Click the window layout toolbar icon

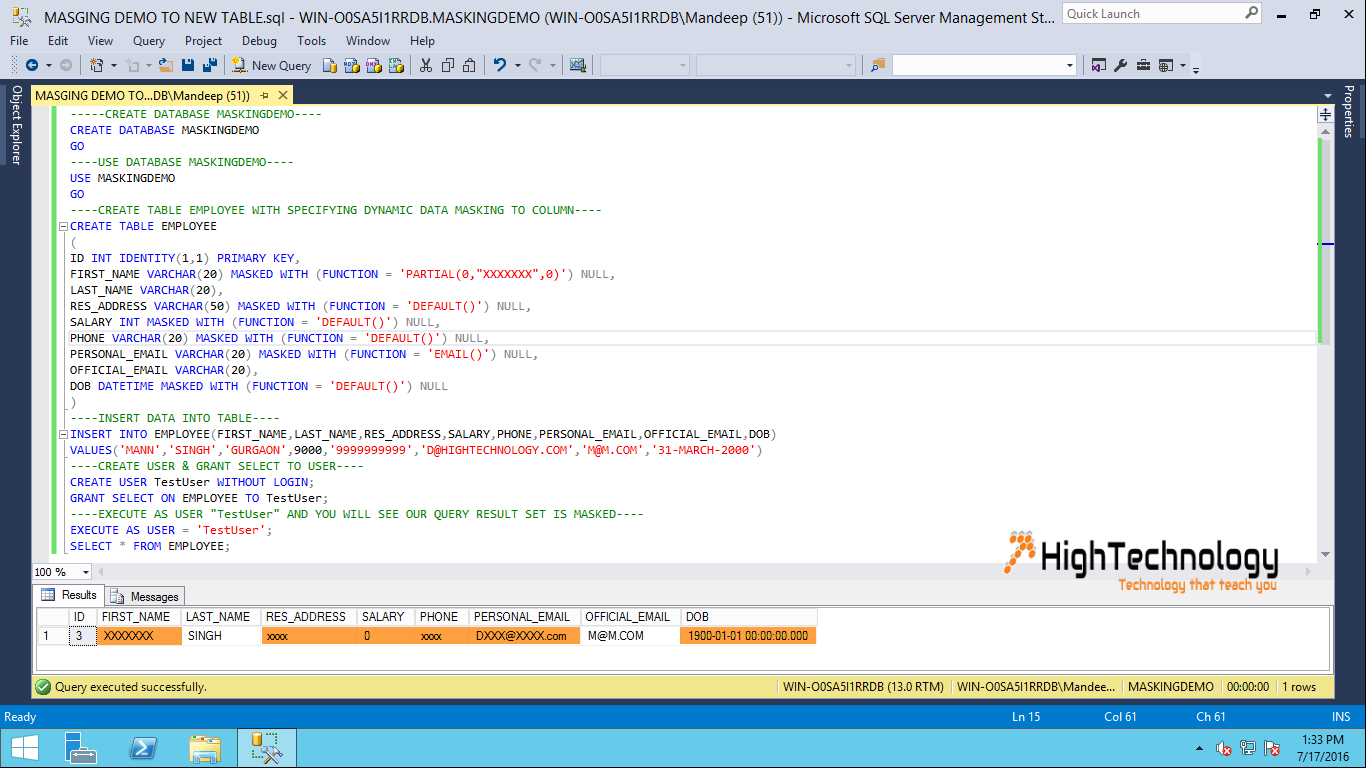[1165, 65]
